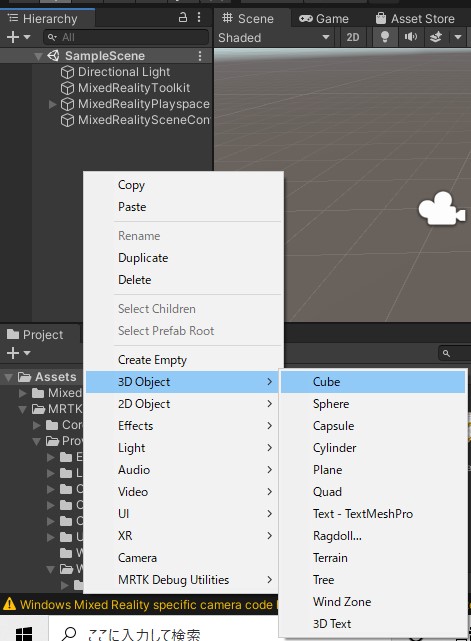Toggle scene effects layers icon
The height and width of the screenshot is (641, 471).
(x=436, y=37)
